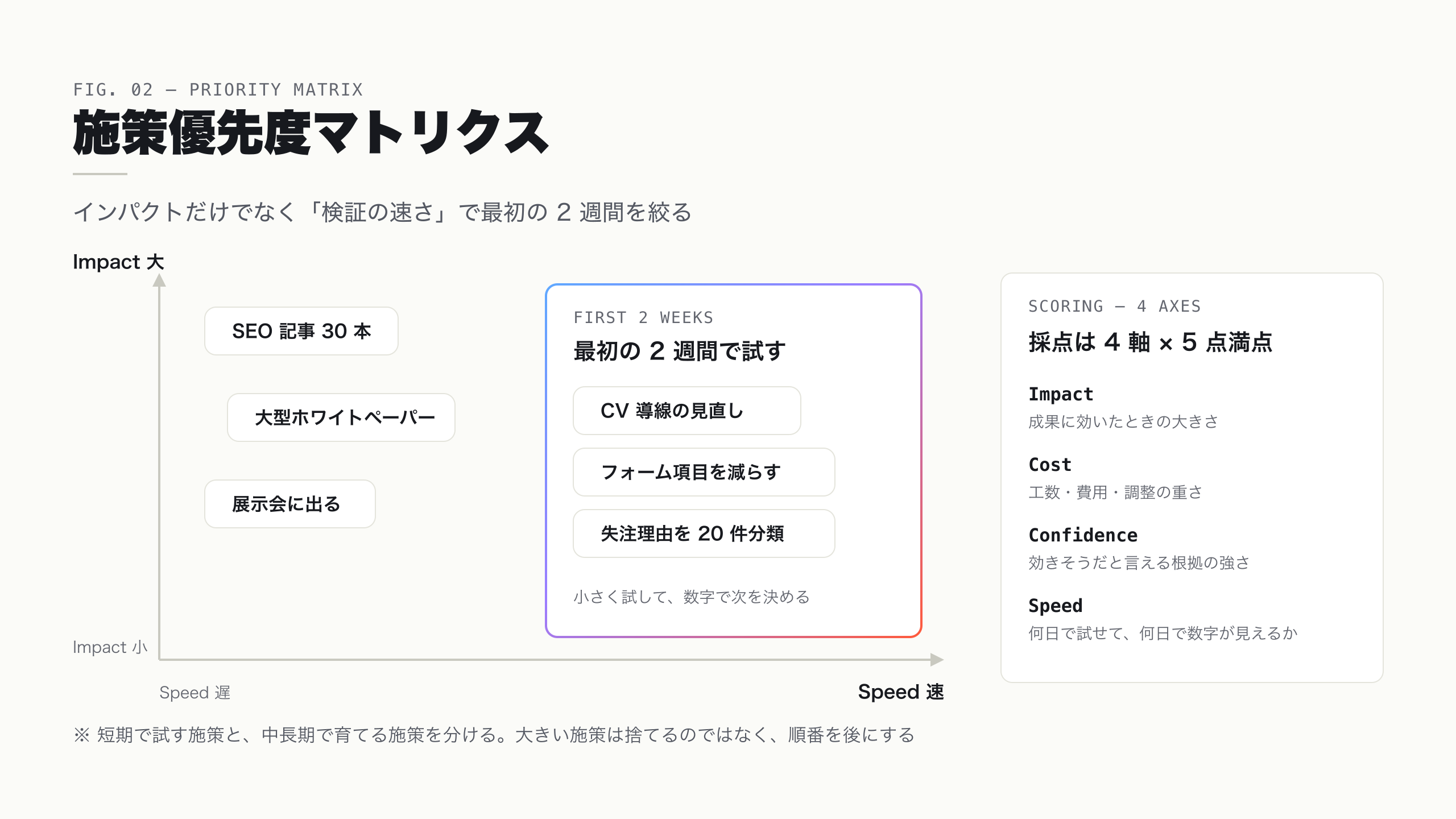
Task: Click the text '効きそうだと言える根拠の強さ'
Action: point(1139,562)
